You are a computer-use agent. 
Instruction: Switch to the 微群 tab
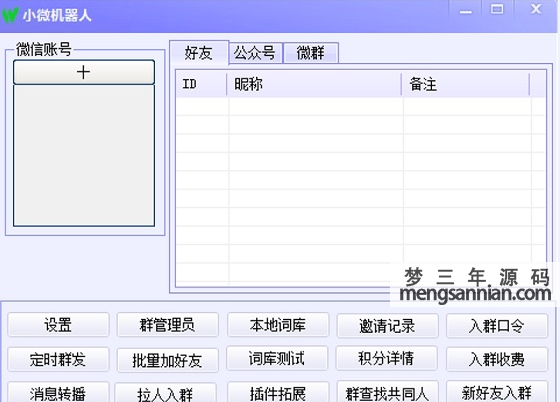[x=311, y=53]
